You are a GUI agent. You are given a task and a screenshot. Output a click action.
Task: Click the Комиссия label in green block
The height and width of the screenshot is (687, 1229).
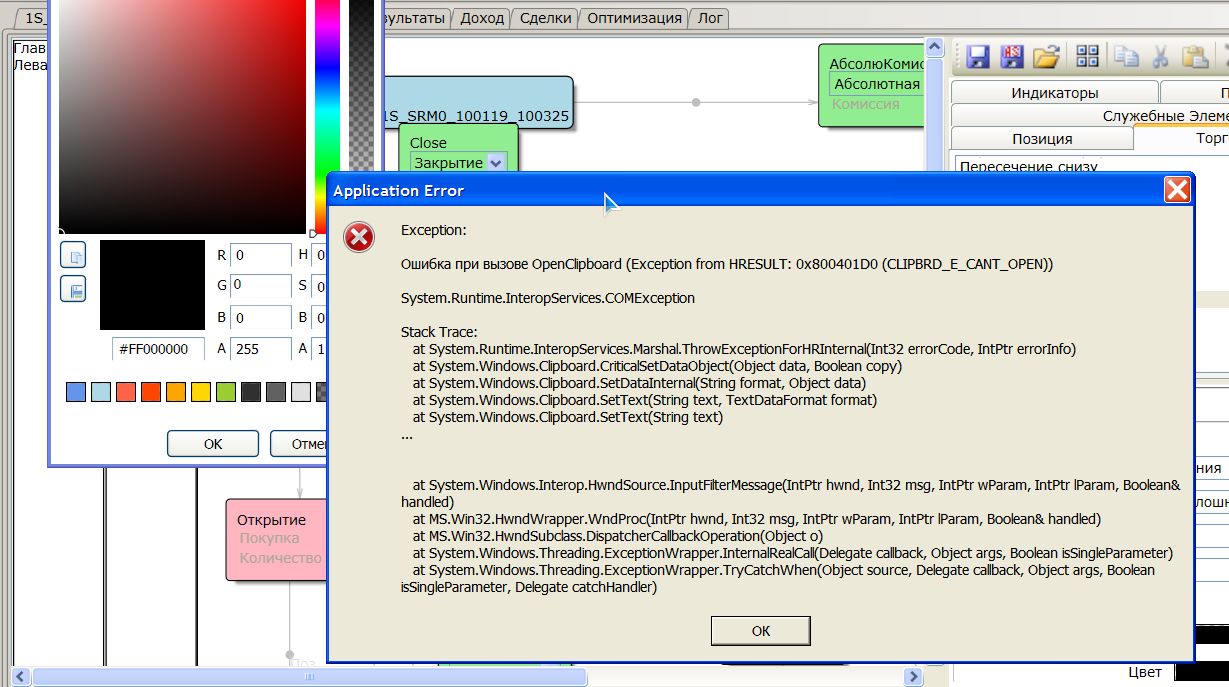pos(866,104)
